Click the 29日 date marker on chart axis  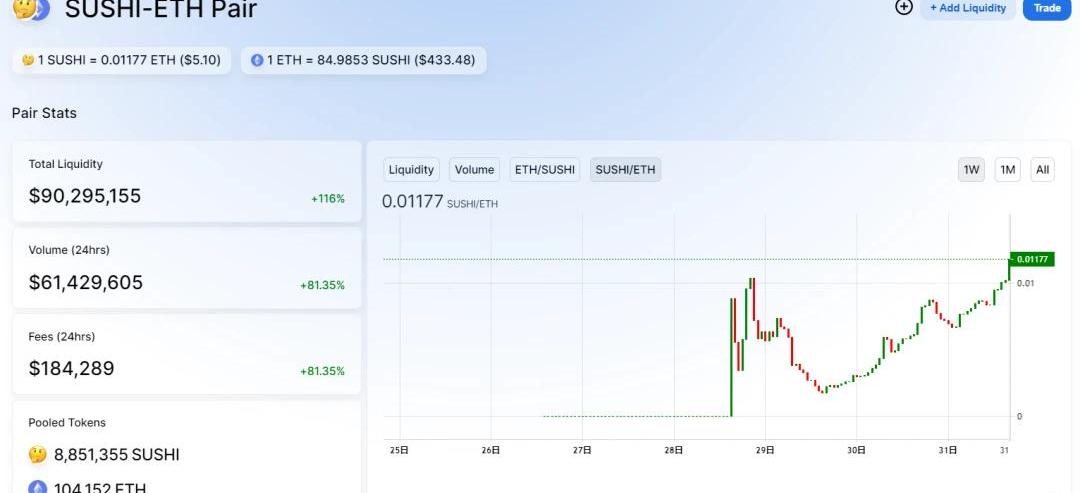(x=765, y=451)
